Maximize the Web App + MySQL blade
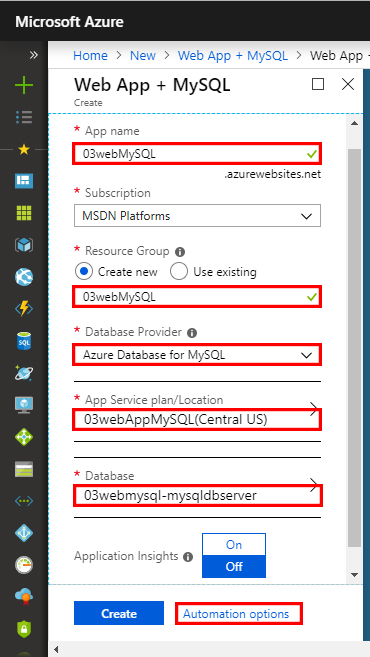The height and width of the screenshot is (657, 370). [318, 85]
